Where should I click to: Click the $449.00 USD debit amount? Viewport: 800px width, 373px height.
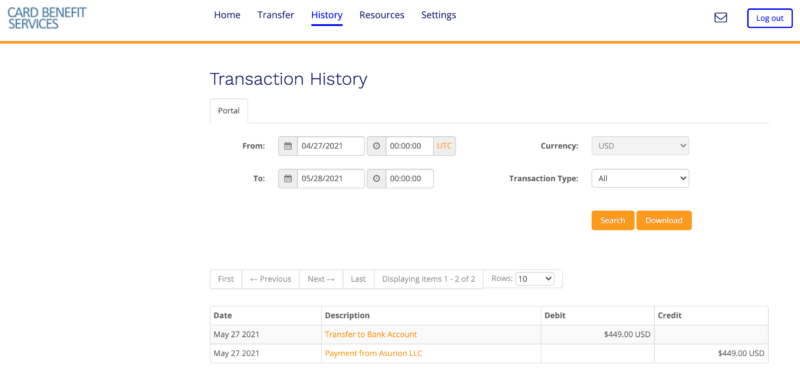pyautogui.click(x=627, y=335)
